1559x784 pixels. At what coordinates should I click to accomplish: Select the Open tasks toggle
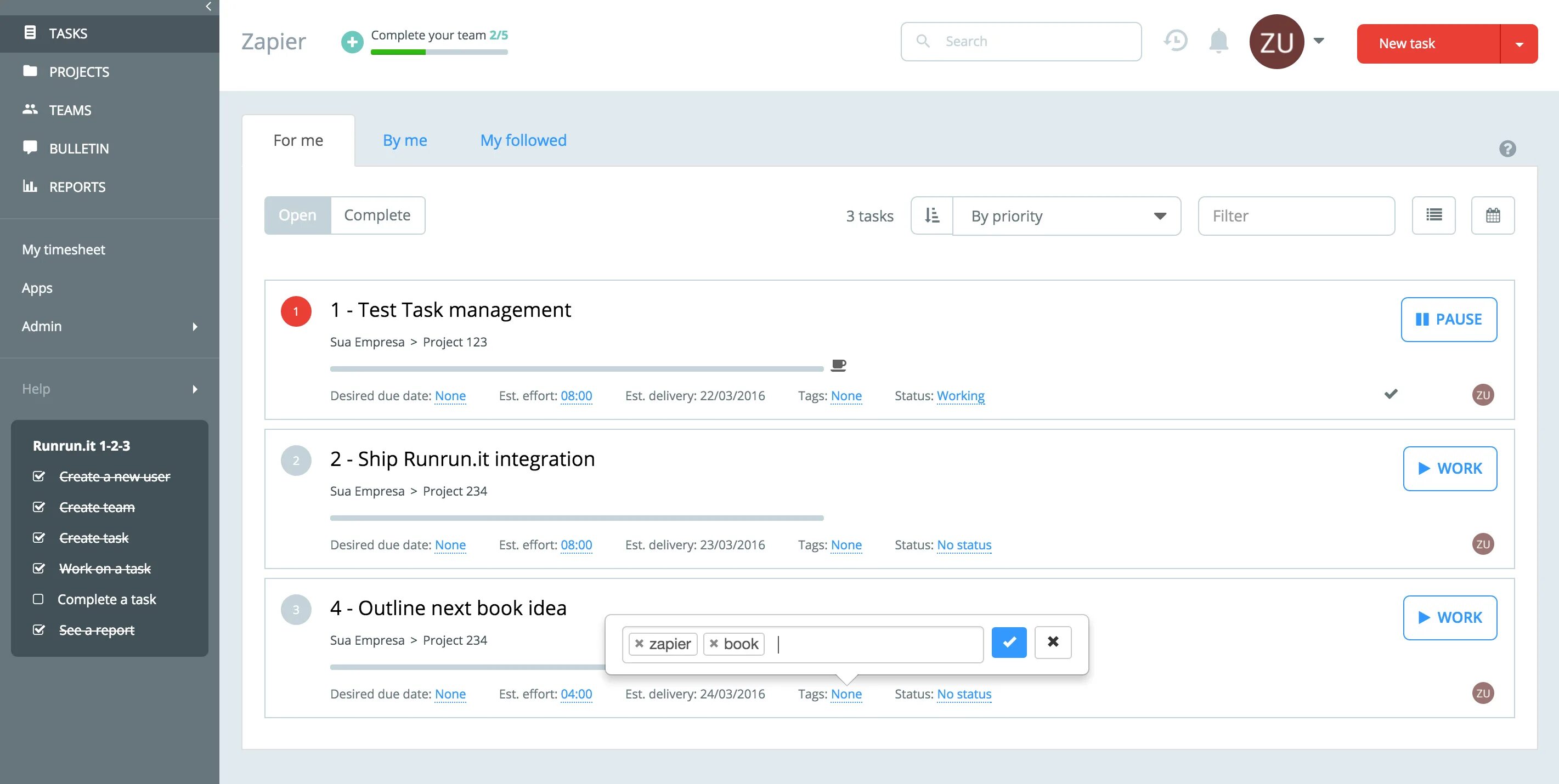click(x=298, y=215)
